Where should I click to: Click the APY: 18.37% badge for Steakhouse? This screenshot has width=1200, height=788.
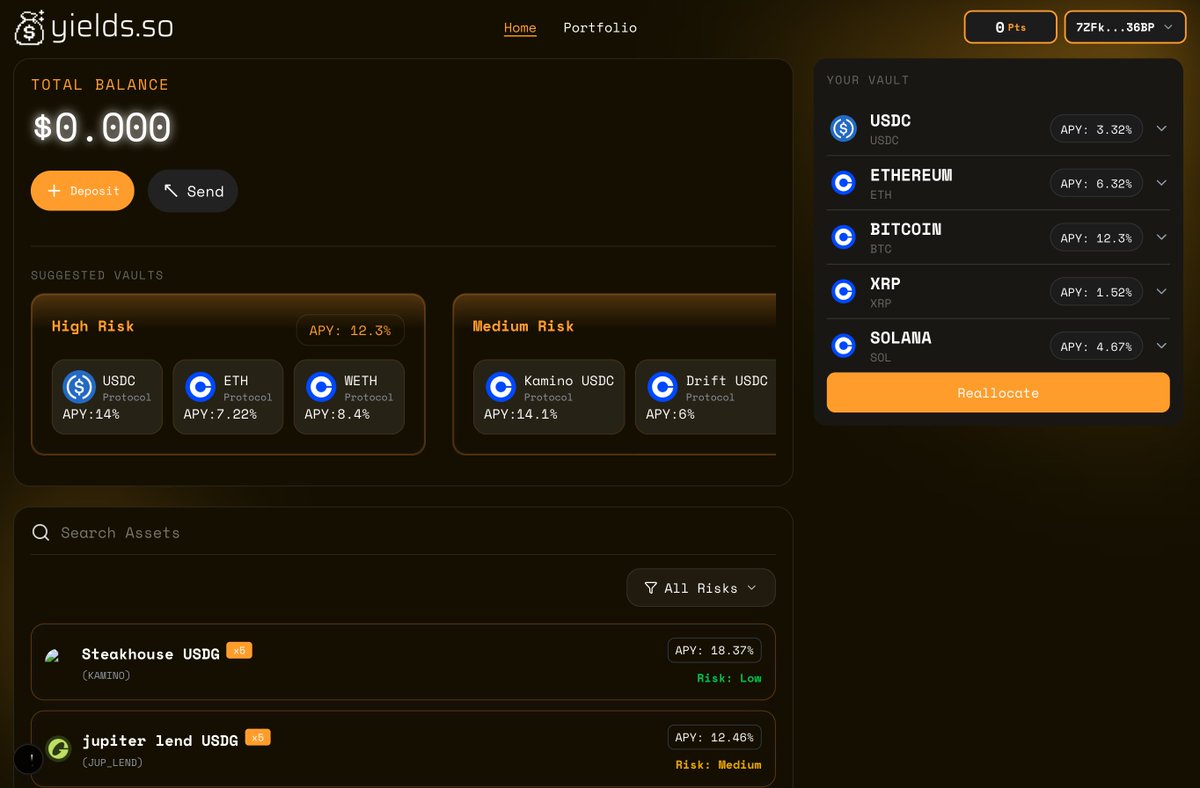coord(715,650)
